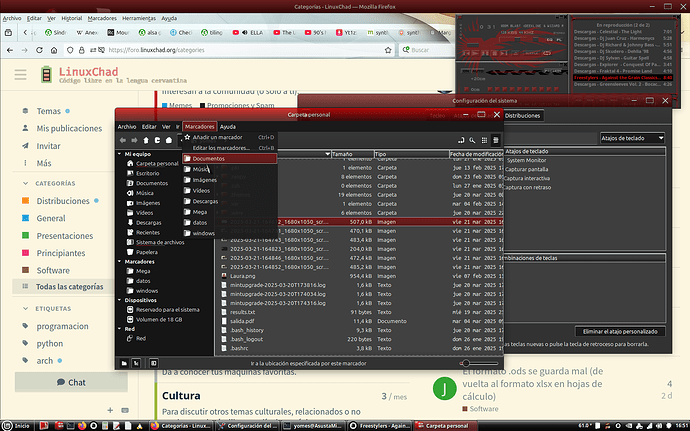690x431 pixels.
Task: Select Añadir un marcador menu entry
Action: pos(230,137)
